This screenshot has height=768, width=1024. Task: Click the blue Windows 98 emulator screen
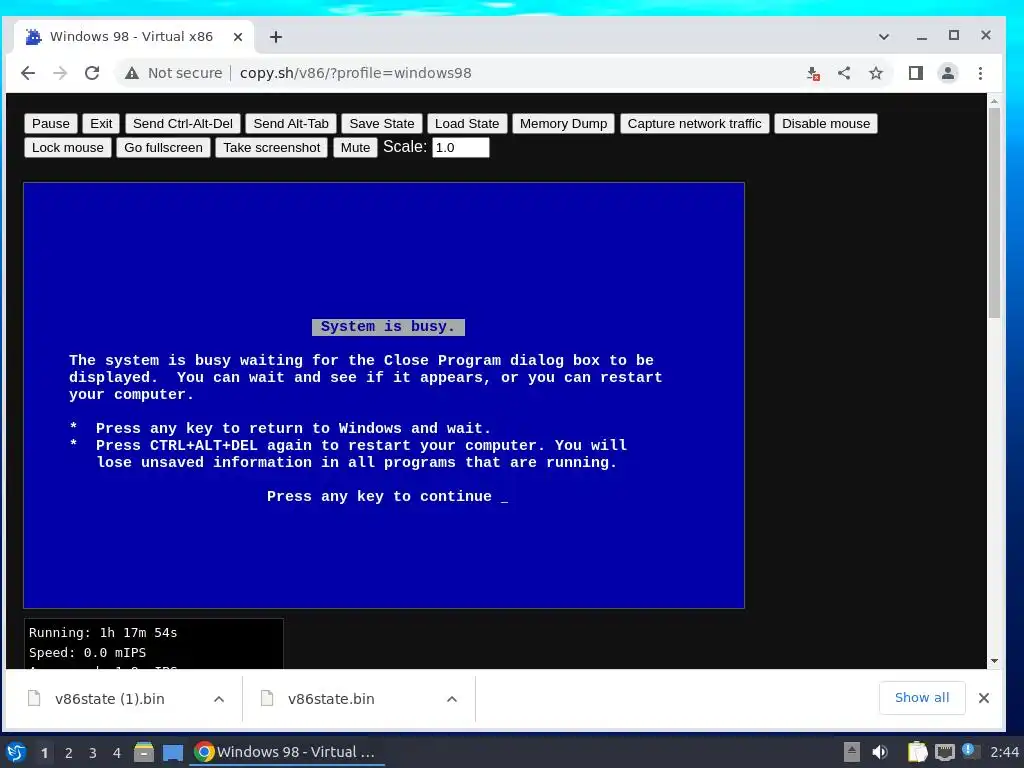pyautogui.click(x=384, y=396)
